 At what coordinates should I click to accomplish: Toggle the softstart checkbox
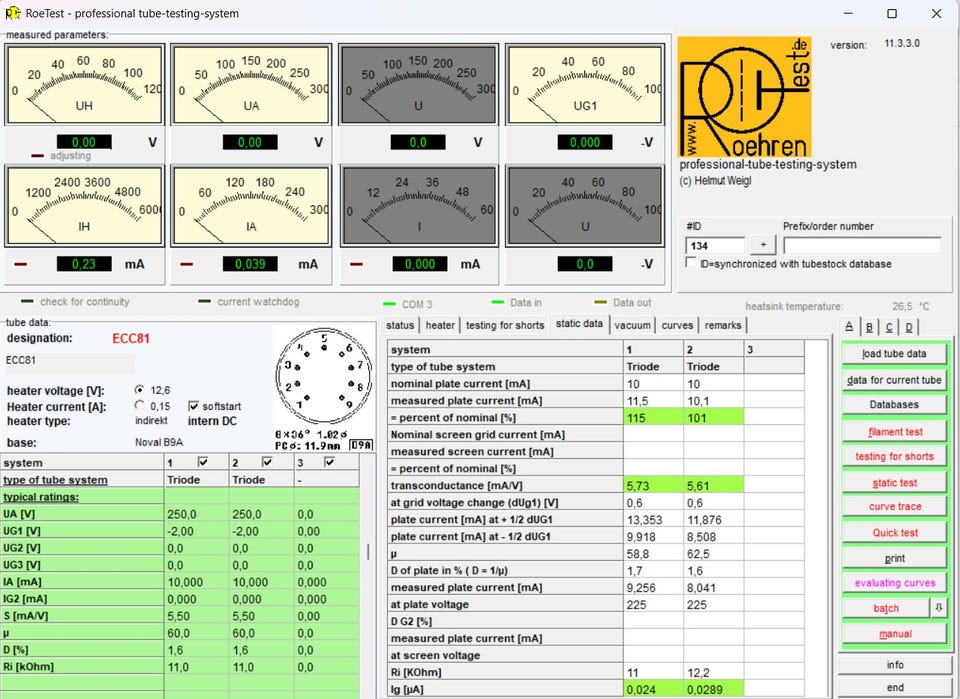pyautogui.click(x=193, y=406)
